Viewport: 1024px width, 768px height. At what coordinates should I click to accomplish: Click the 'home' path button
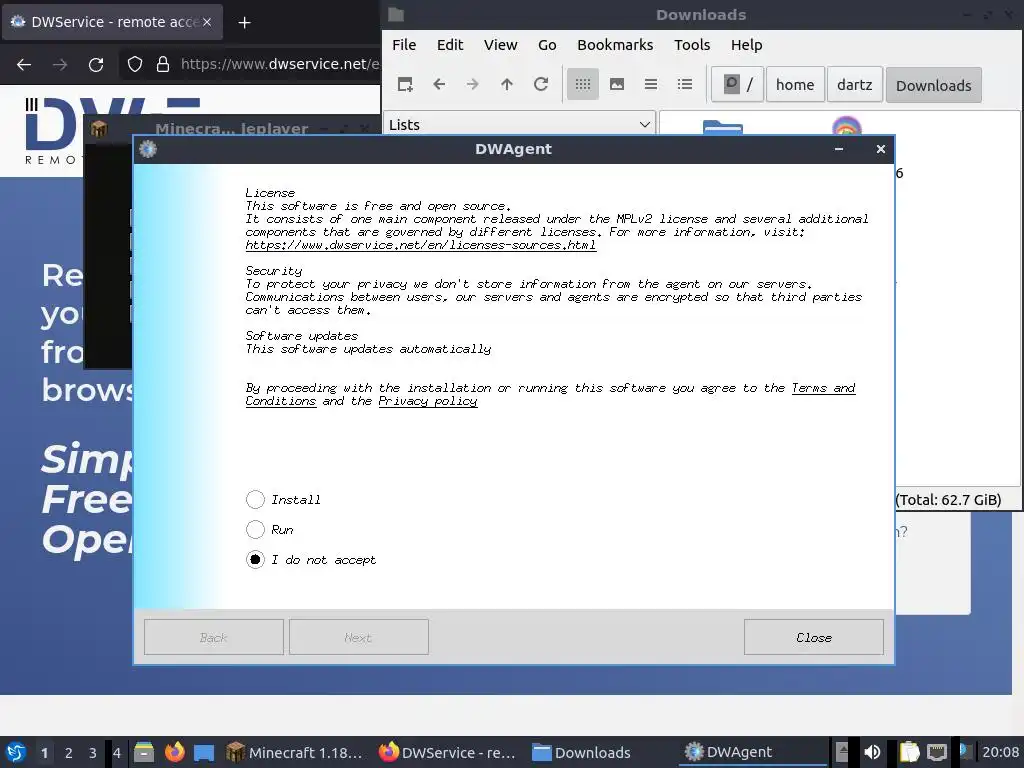tap(795, 84)
